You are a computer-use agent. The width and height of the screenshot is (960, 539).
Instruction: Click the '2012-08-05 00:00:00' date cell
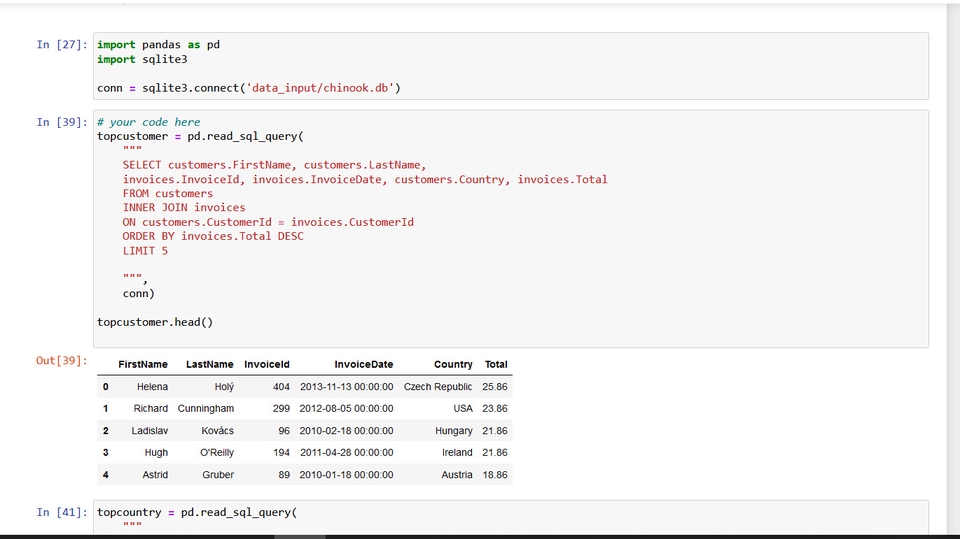[347, 409]
